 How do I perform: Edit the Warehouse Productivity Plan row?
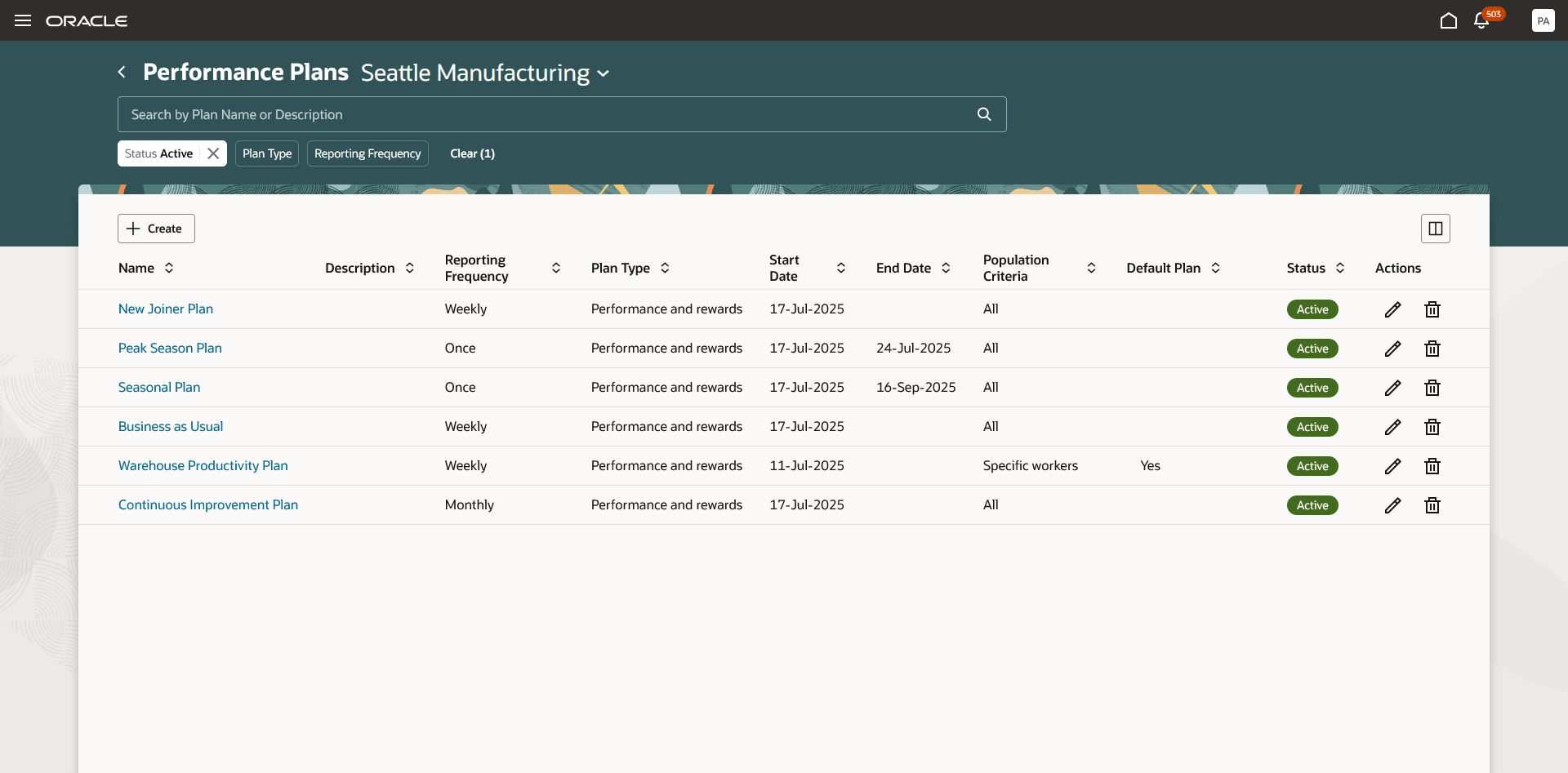click(1392, 466)
